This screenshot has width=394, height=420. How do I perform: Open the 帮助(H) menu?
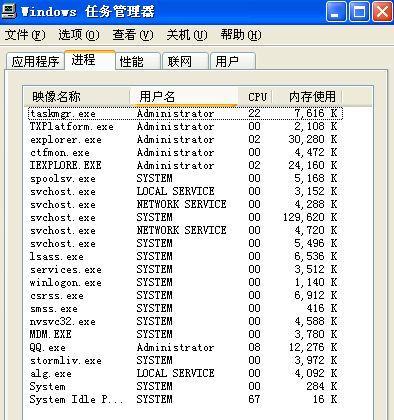pos(241,35)
